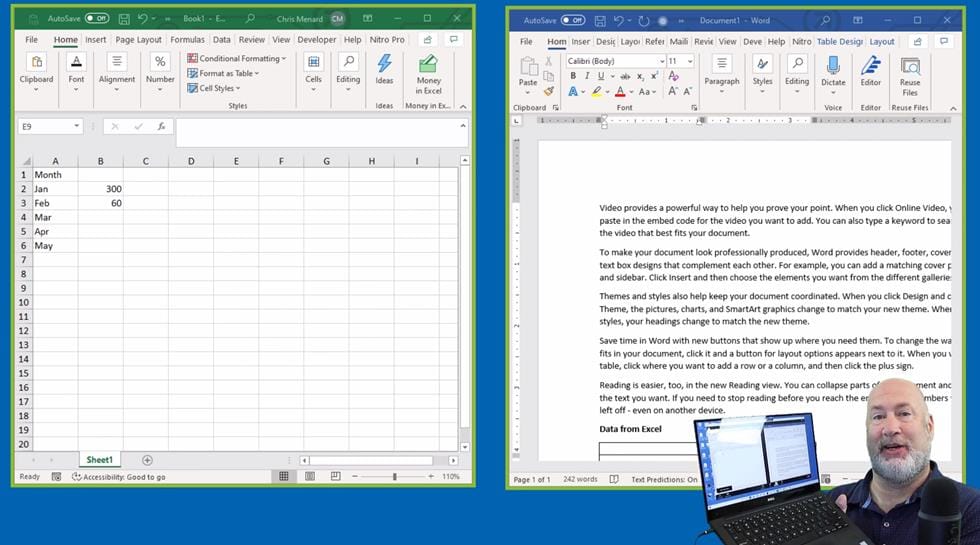Click Reuse Files in Word ribbon
Screen dimensions: 980x545
pos(909,74)
